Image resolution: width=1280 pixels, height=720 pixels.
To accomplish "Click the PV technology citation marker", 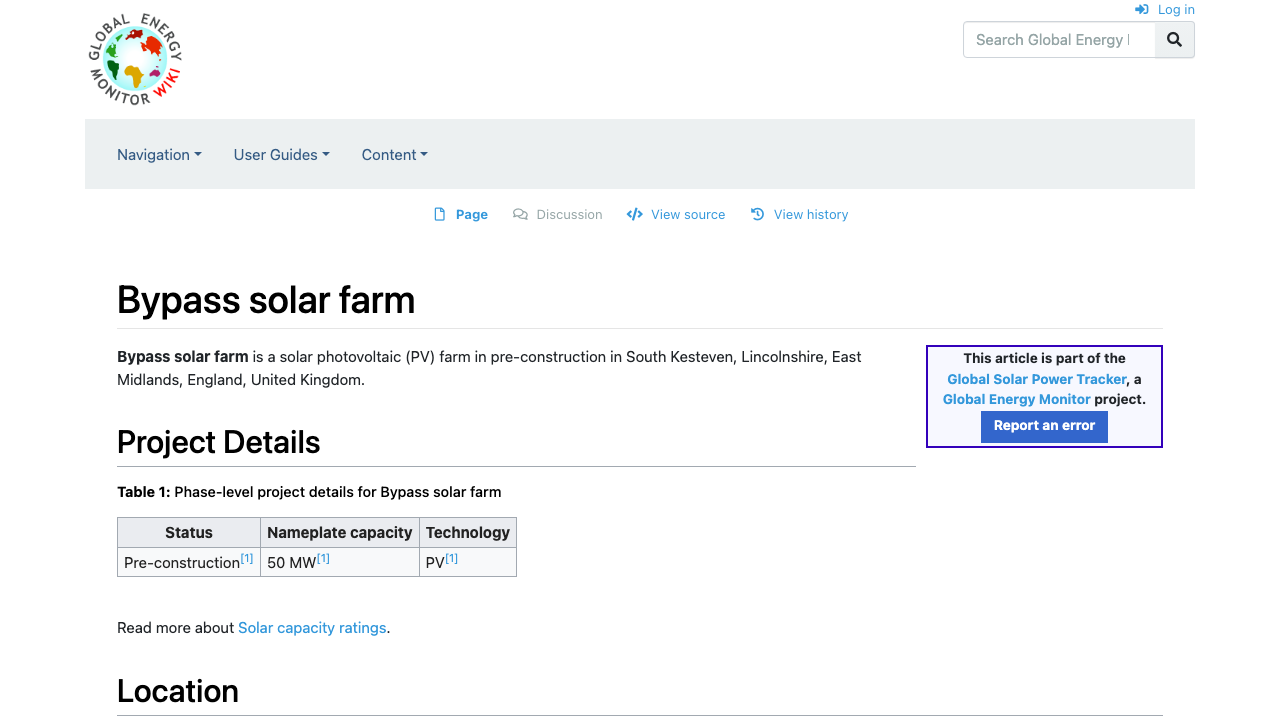I will tap(450, 557).
